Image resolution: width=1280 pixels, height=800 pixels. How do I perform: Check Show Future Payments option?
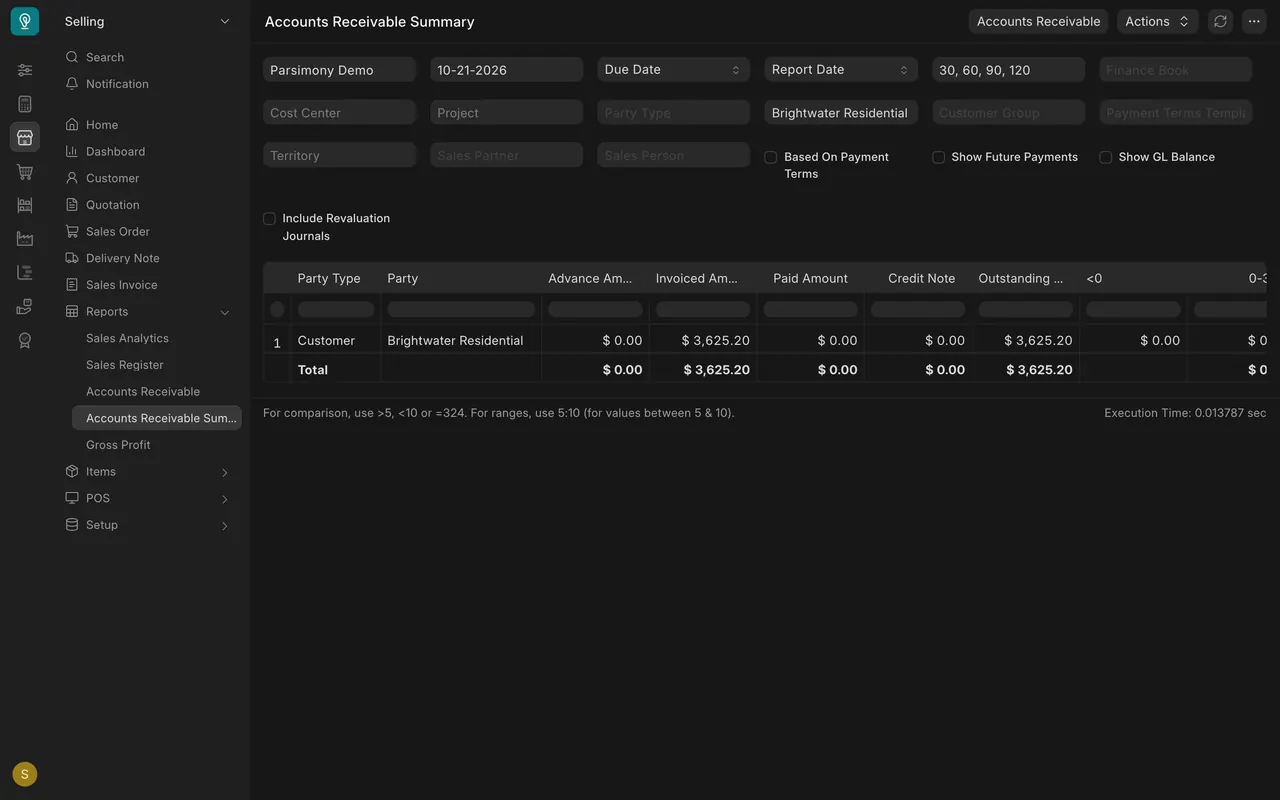click(938, 157)
